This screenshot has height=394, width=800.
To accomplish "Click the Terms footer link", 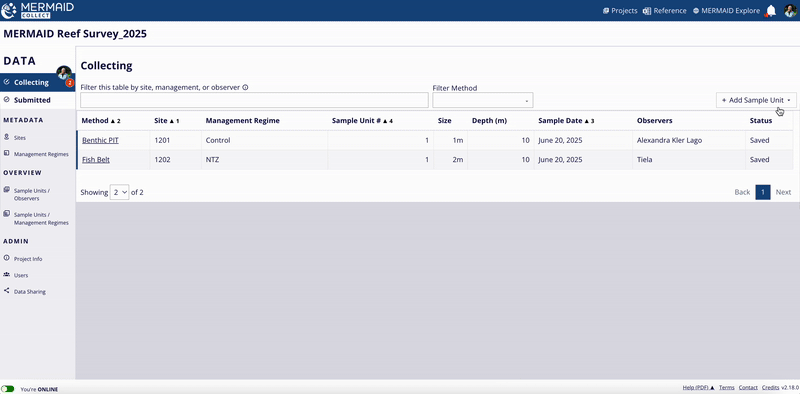I will (727, 388).
